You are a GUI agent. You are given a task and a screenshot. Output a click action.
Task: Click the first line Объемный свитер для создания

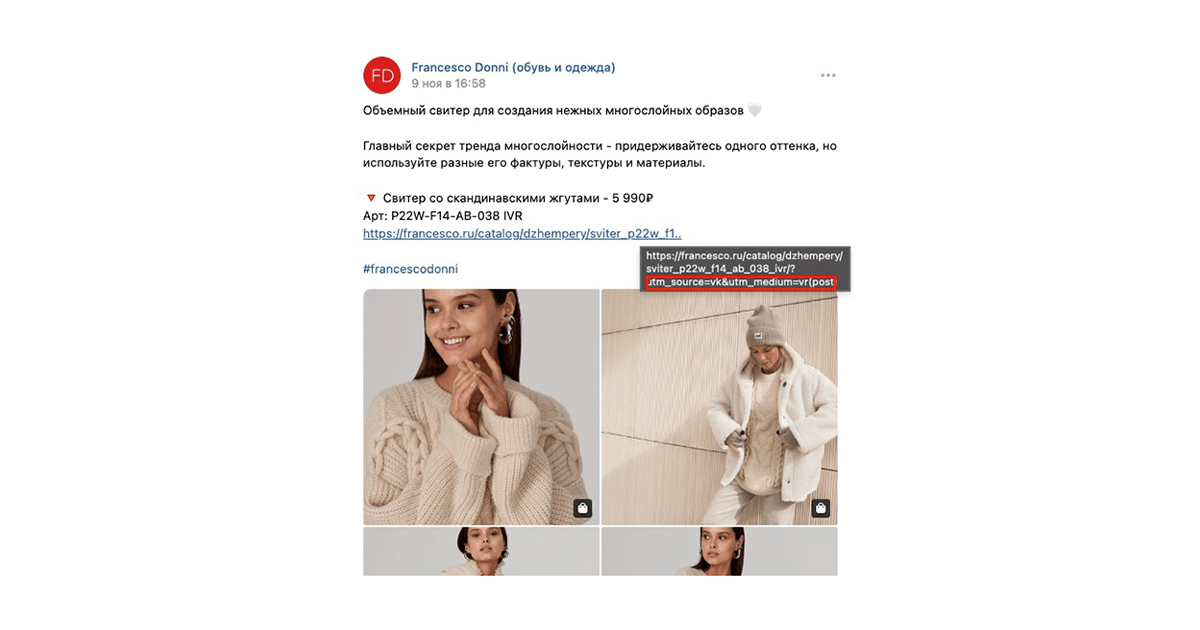coord(554,110)
